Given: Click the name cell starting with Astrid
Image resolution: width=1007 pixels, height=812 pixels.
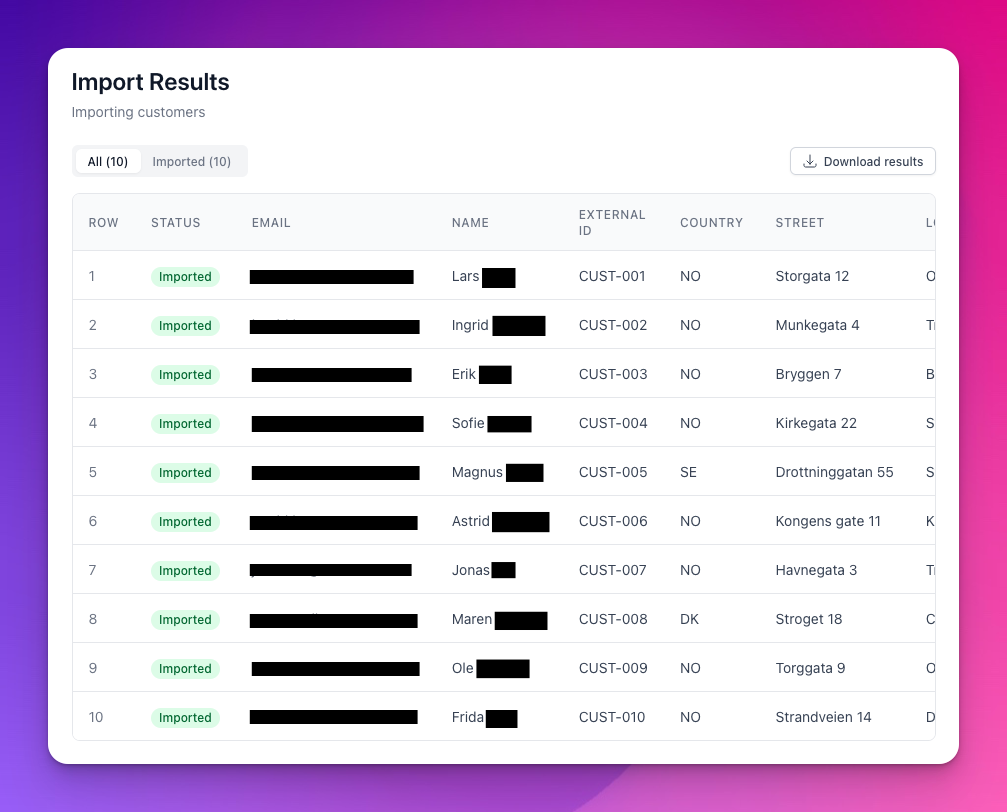Looking at the screenshot, I should (x=500, y=521).
